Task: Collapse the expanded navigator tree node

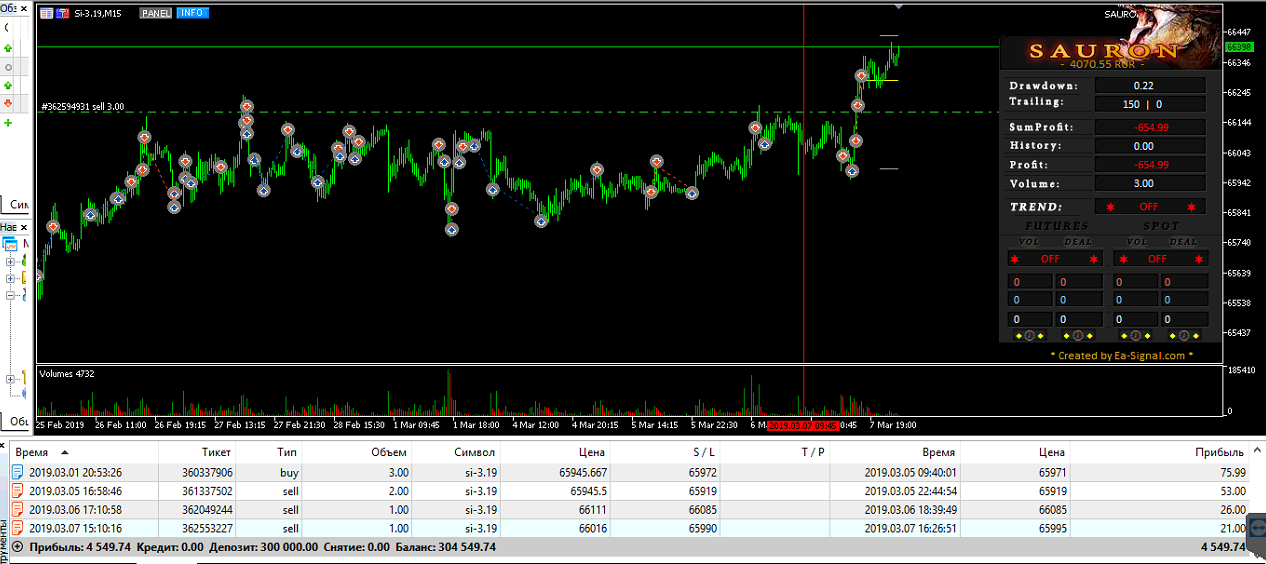Action: pyautogui.click(x=10, y=295)
